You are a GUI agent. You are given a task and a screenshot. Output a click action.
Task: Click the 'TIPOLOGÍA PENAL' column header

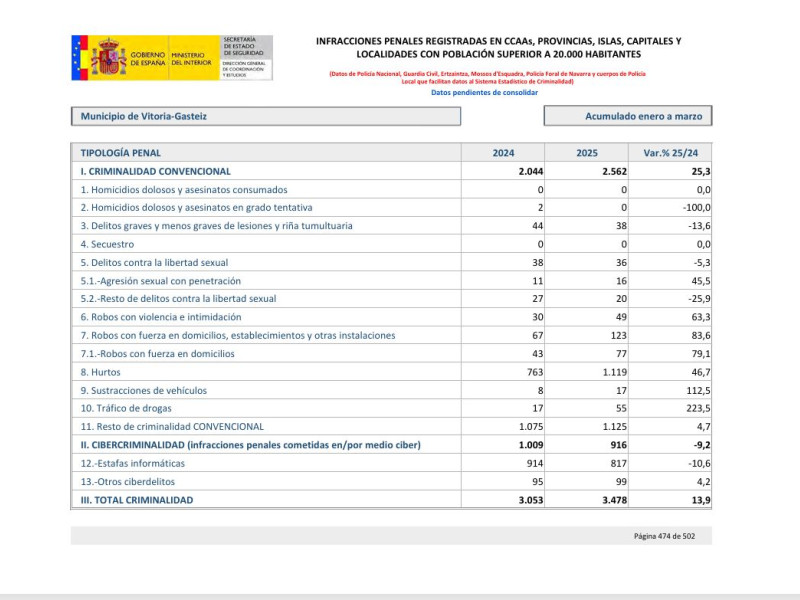pos(120,153)
